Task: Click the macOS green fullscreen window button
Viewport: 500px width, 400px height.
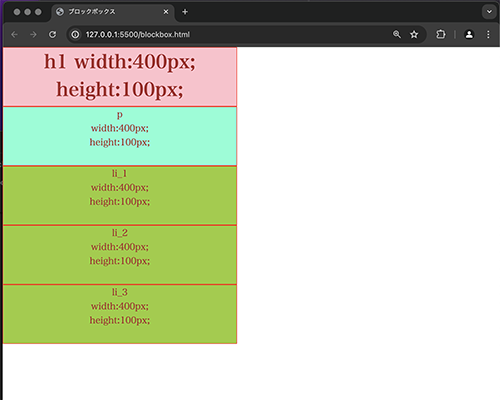Action: 38,12
